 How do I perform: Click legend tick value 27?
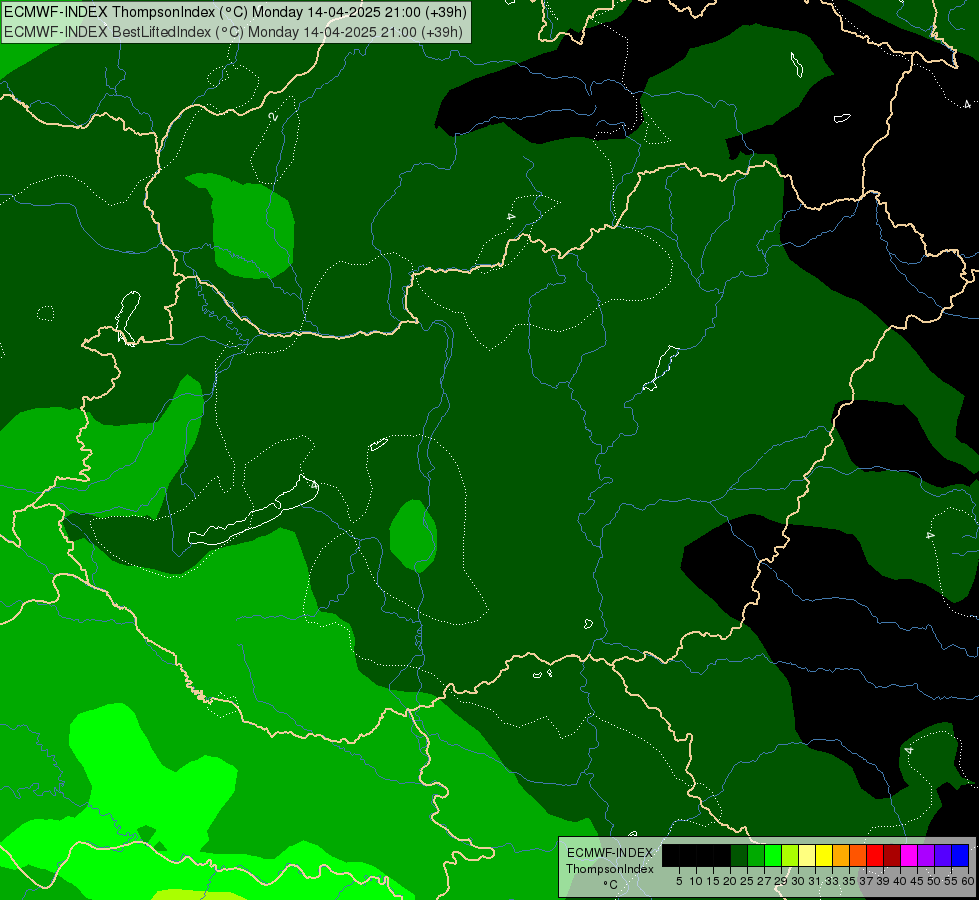764,881
